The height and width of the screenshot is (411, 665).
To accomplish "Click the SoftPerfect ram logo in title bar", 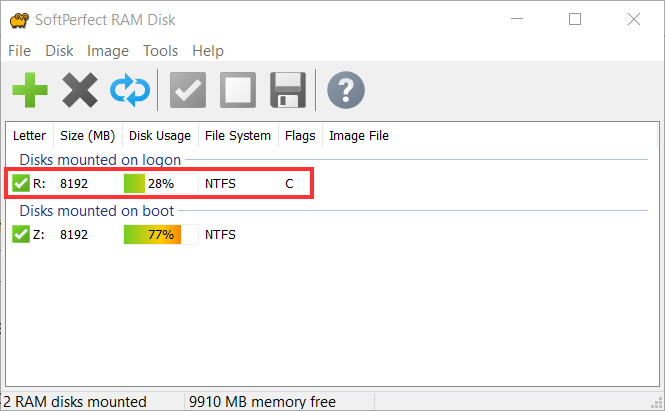I will [x=19, y=20].
